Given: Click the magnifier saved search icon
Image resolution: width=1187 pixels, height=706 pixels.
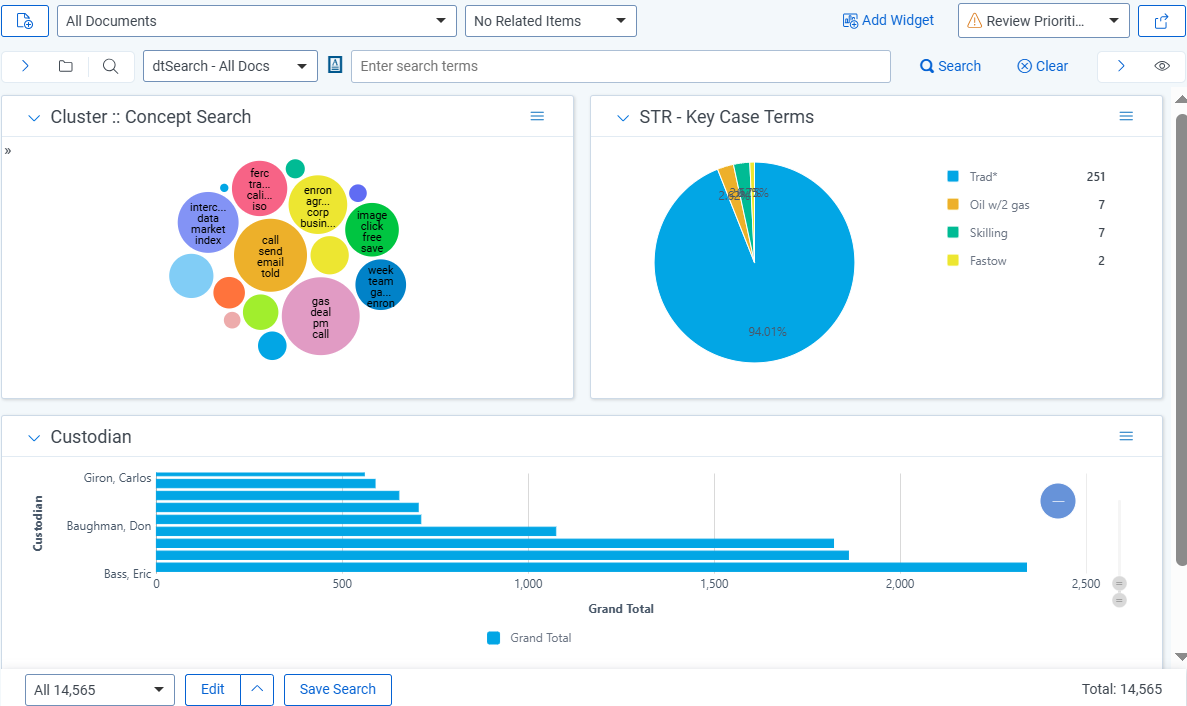Looking at the screenshot, I should (111, 66).
